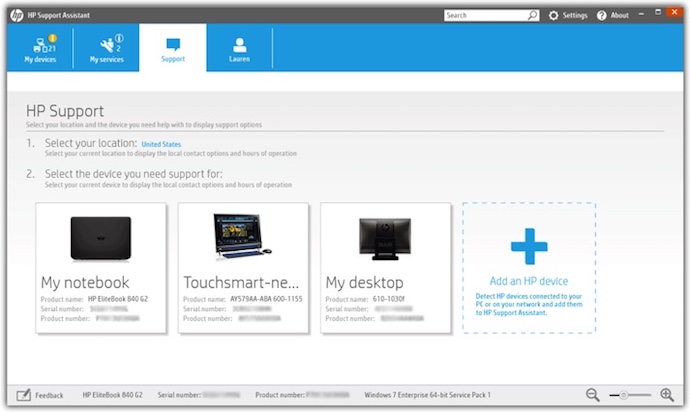This screenshot has height=412, width=691.
Task: Zoom in with plus magnifier icon
Action: 667,395
